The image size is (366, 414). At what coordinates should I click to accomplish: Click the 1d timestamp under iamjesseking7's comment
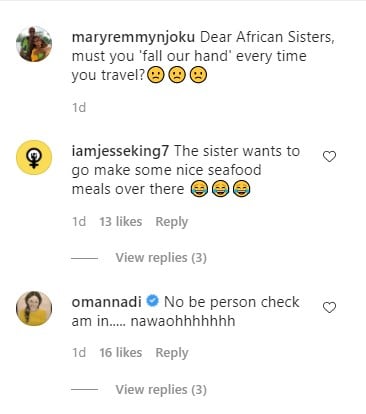pos(79,221)
